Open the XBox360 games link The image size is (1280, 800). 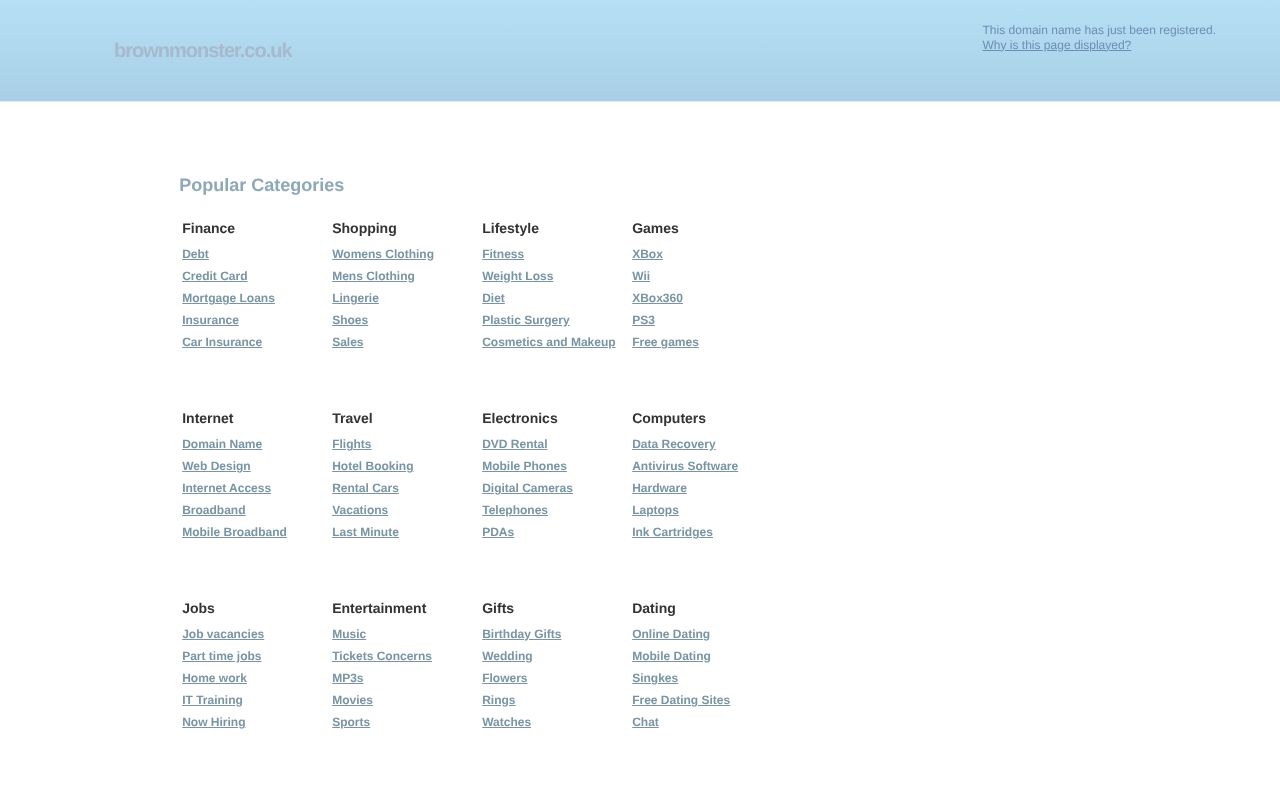coord(657,298)
